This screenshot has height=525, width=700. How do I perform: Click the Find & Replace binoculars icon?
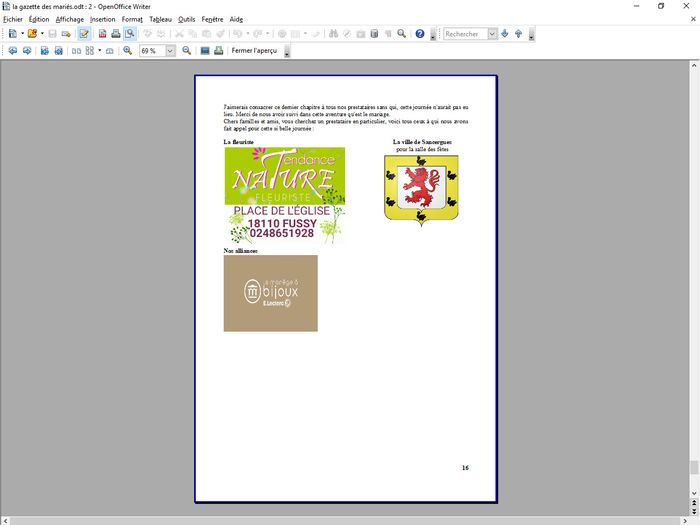point(333,33)
